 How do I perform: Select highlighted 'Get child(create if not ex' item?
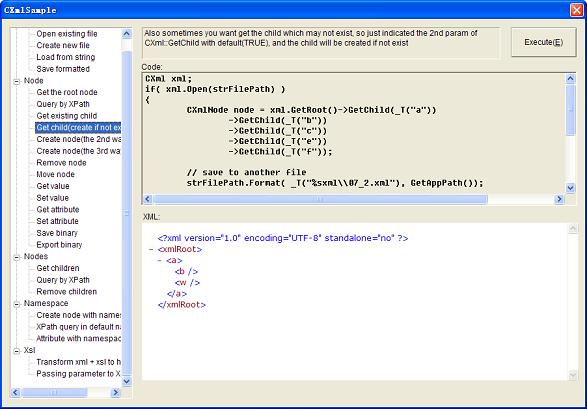click(x=78, y=128)
